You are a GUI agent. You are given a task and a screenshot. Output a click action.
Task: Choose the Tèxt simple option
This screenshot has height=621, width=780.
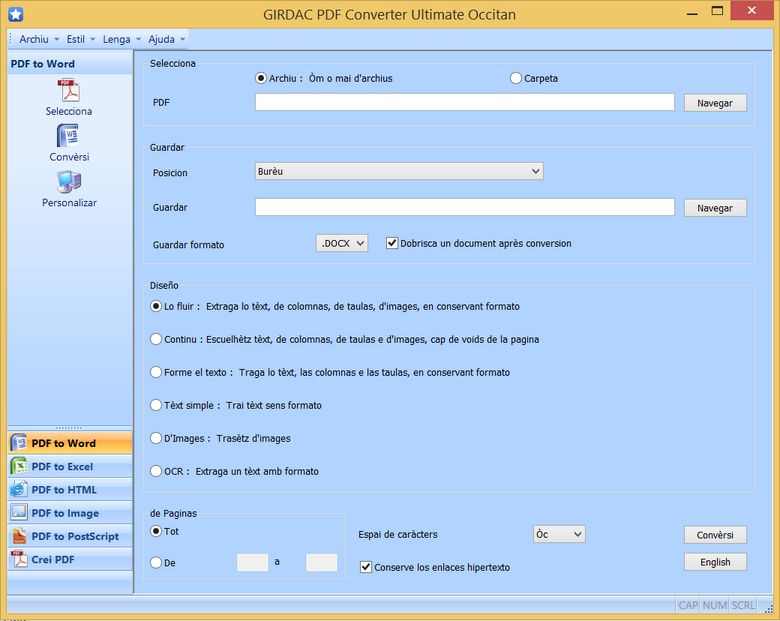coord(156,405)
